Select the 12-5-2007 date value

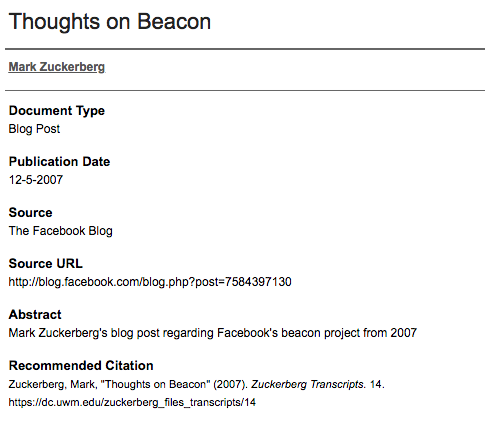[36, 180]
